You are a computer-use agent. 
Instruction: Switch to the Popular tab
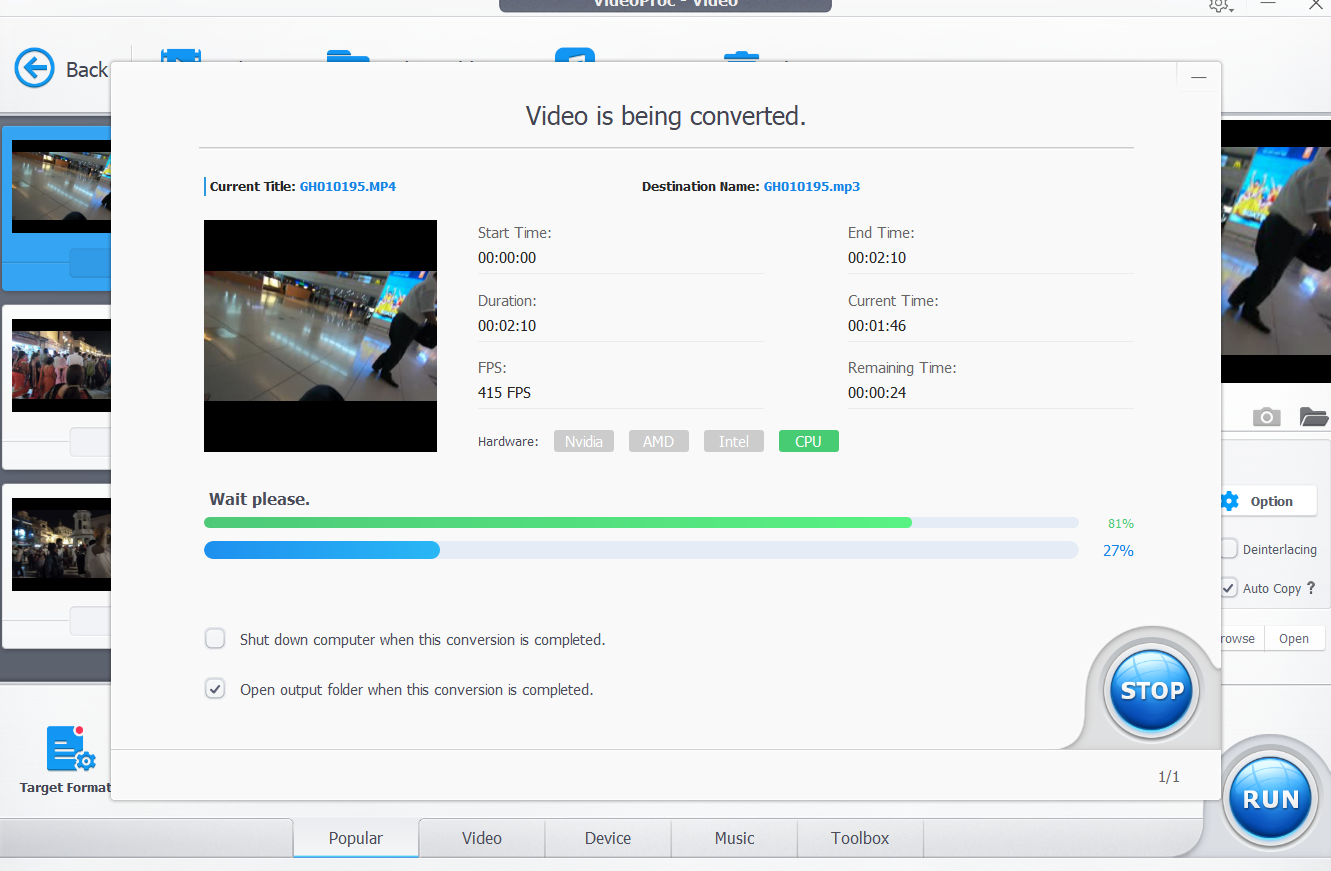[356, 838]
